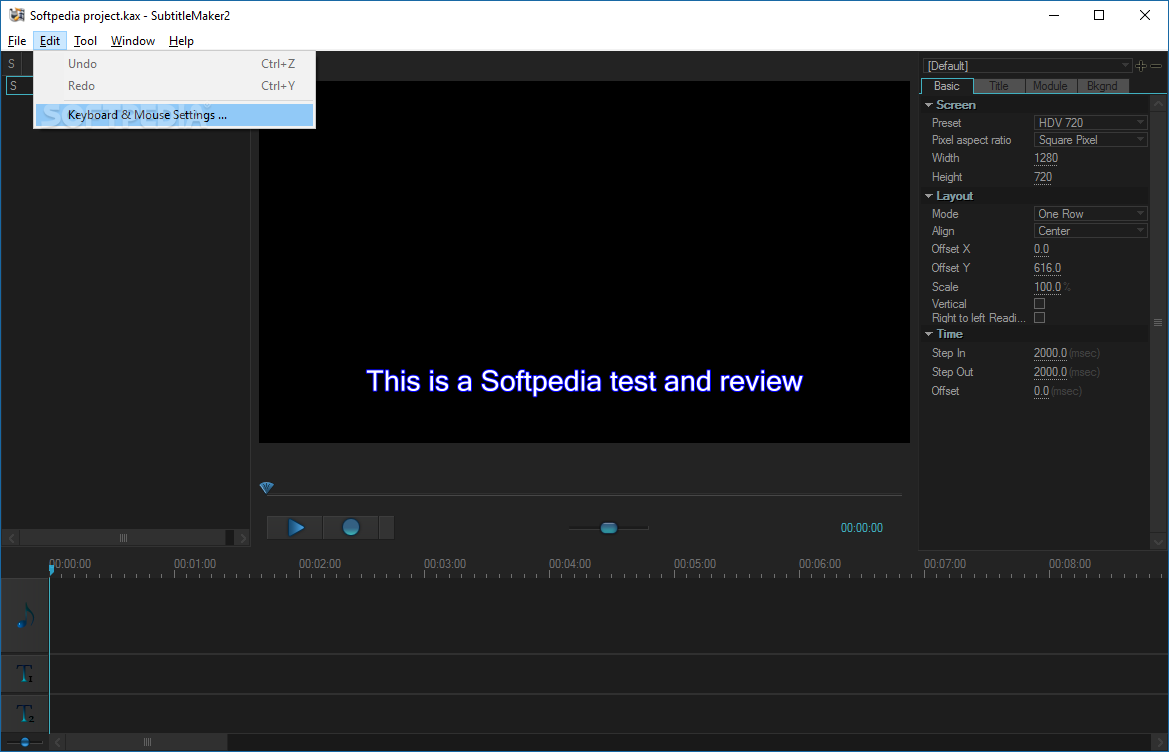Screen dimensions: 1169x752
Task: Open the [Default] style dropdown
Action: pos(1027,66)
